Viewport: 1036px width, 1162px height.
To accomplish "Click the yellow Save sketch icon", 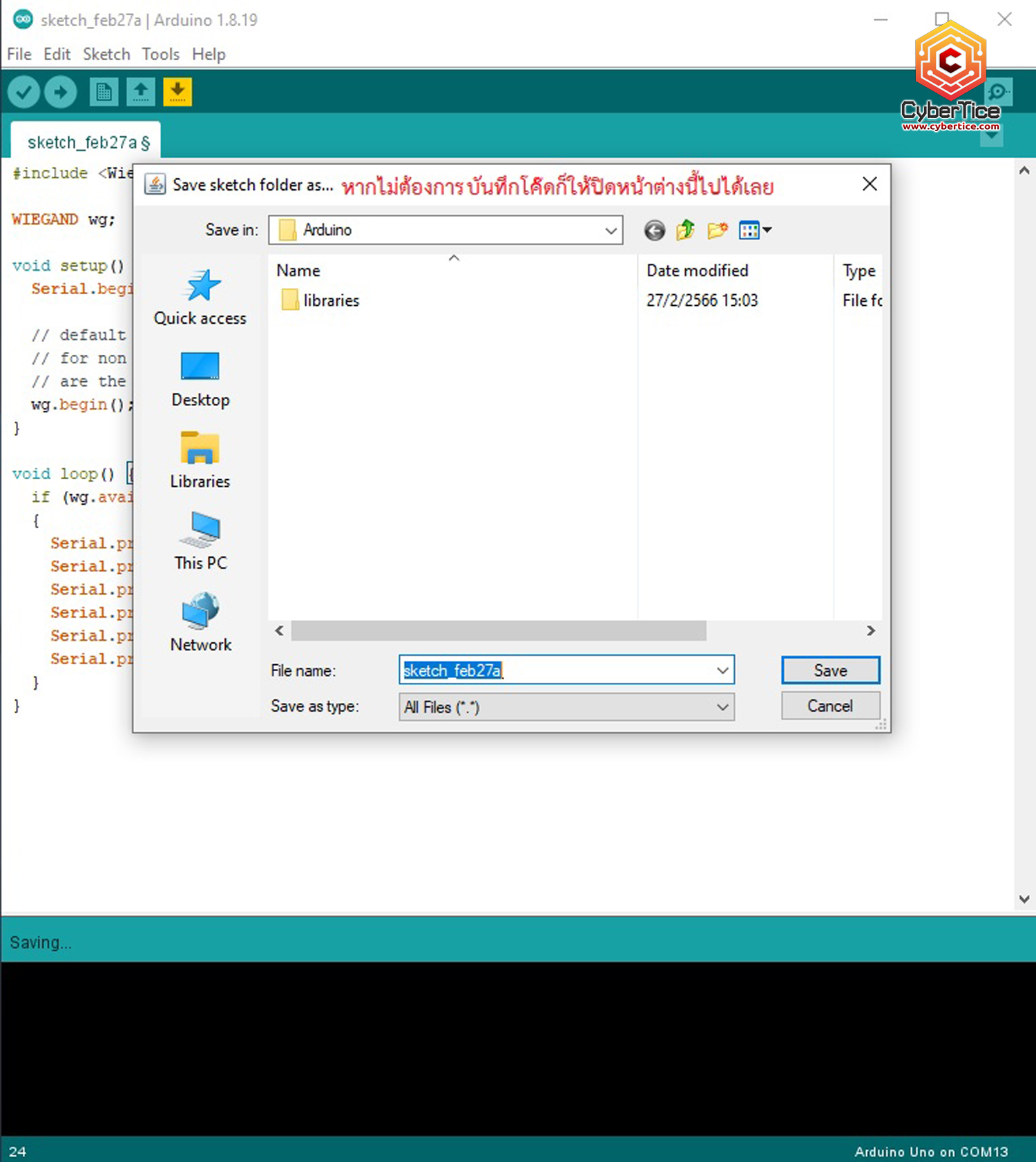I will pos(178,92).
